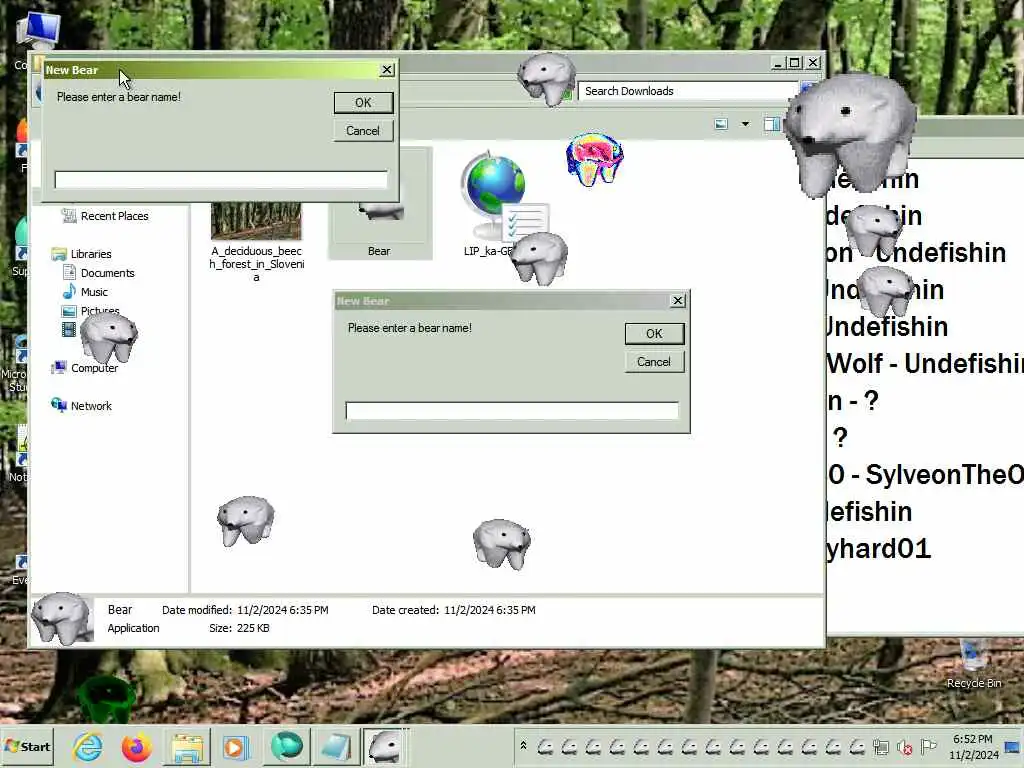Image resolution: width=1024 pixels, height=768 pixels.
Task: Select Computer in the navigation pane
Action: (85, 368)
